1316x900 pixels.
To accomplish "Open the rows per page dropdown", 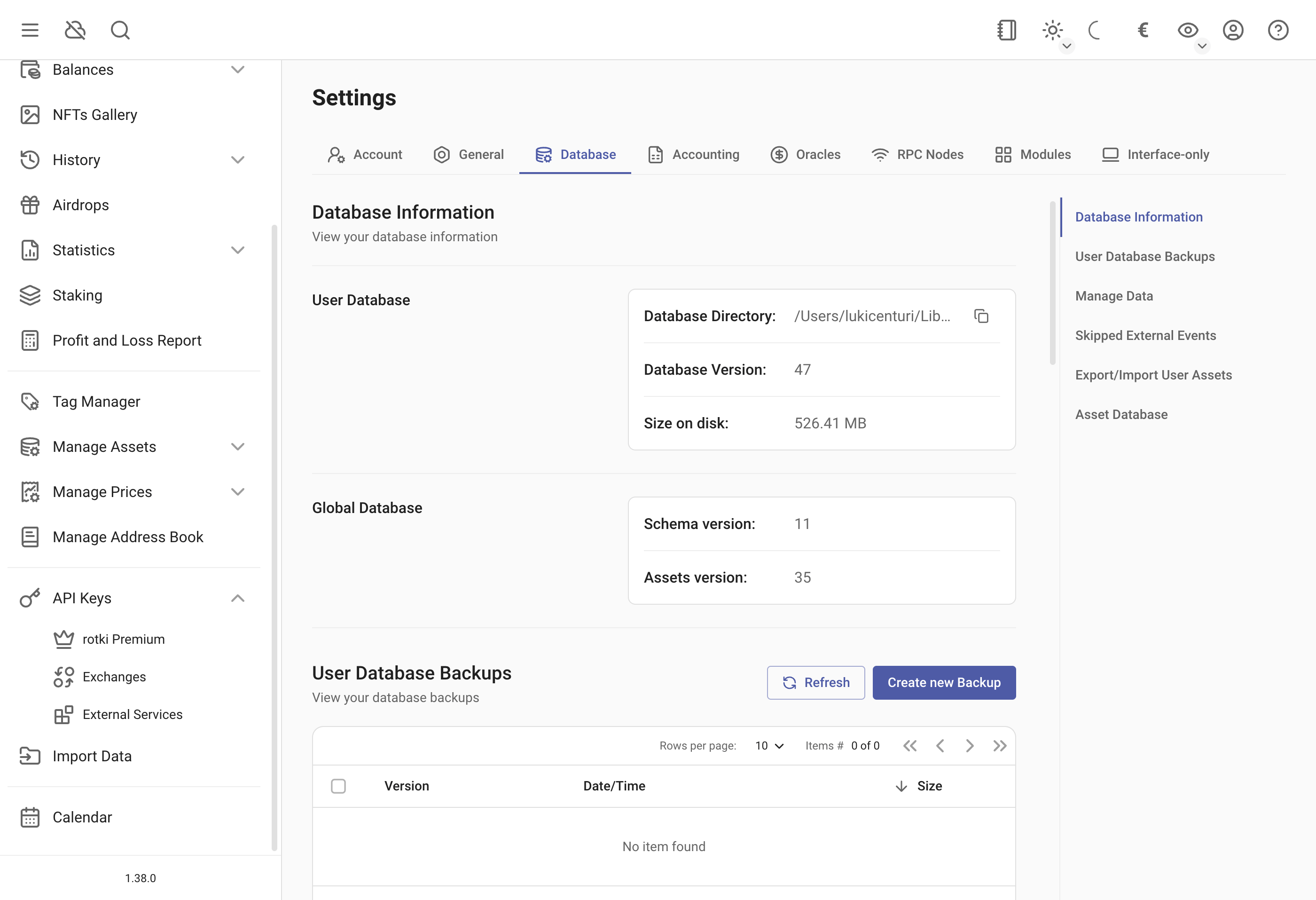I will (769, 746).
